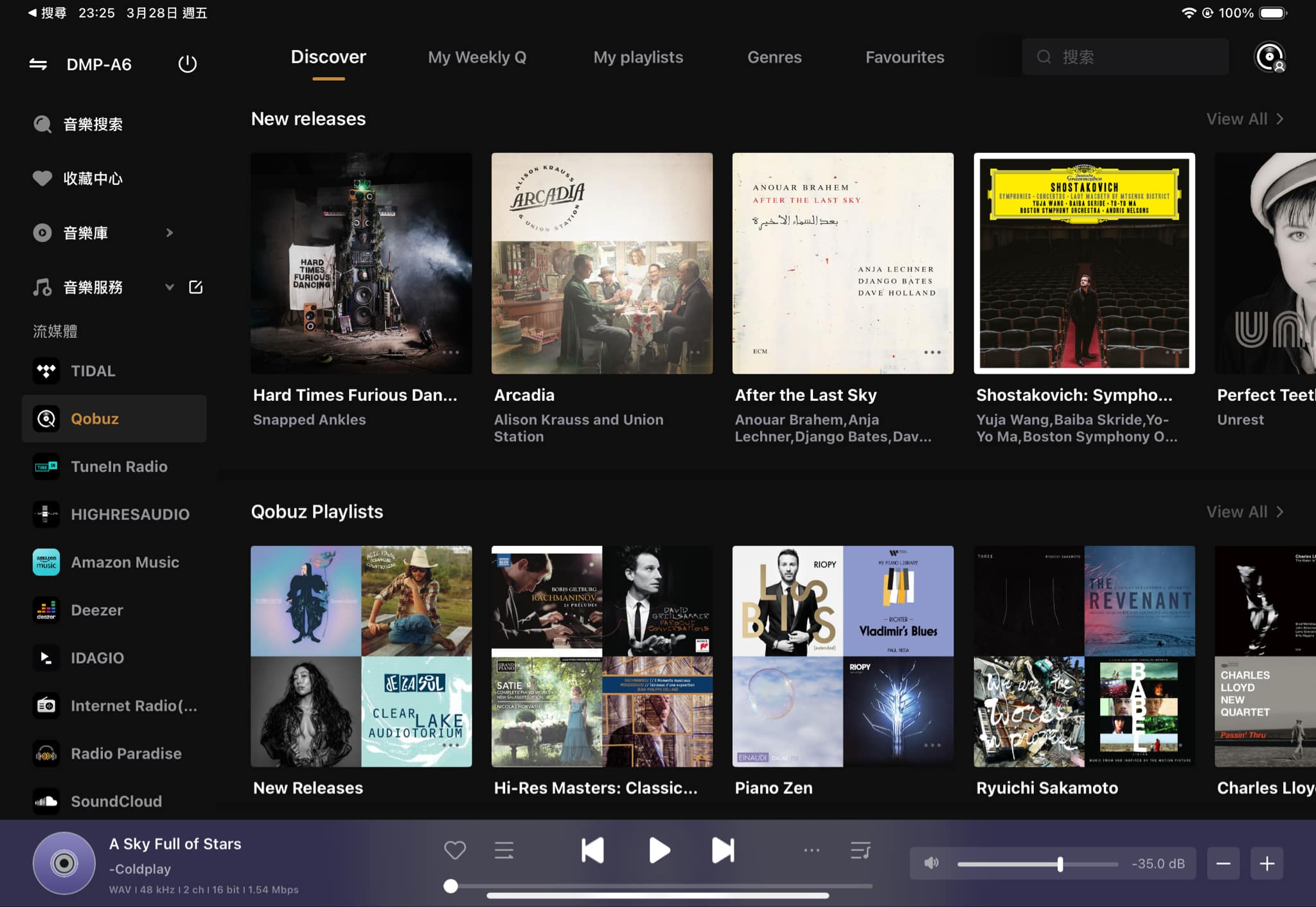
Task: View All Qobuz Playlists
Action: pyautogui.click(x=1245, y=512)
